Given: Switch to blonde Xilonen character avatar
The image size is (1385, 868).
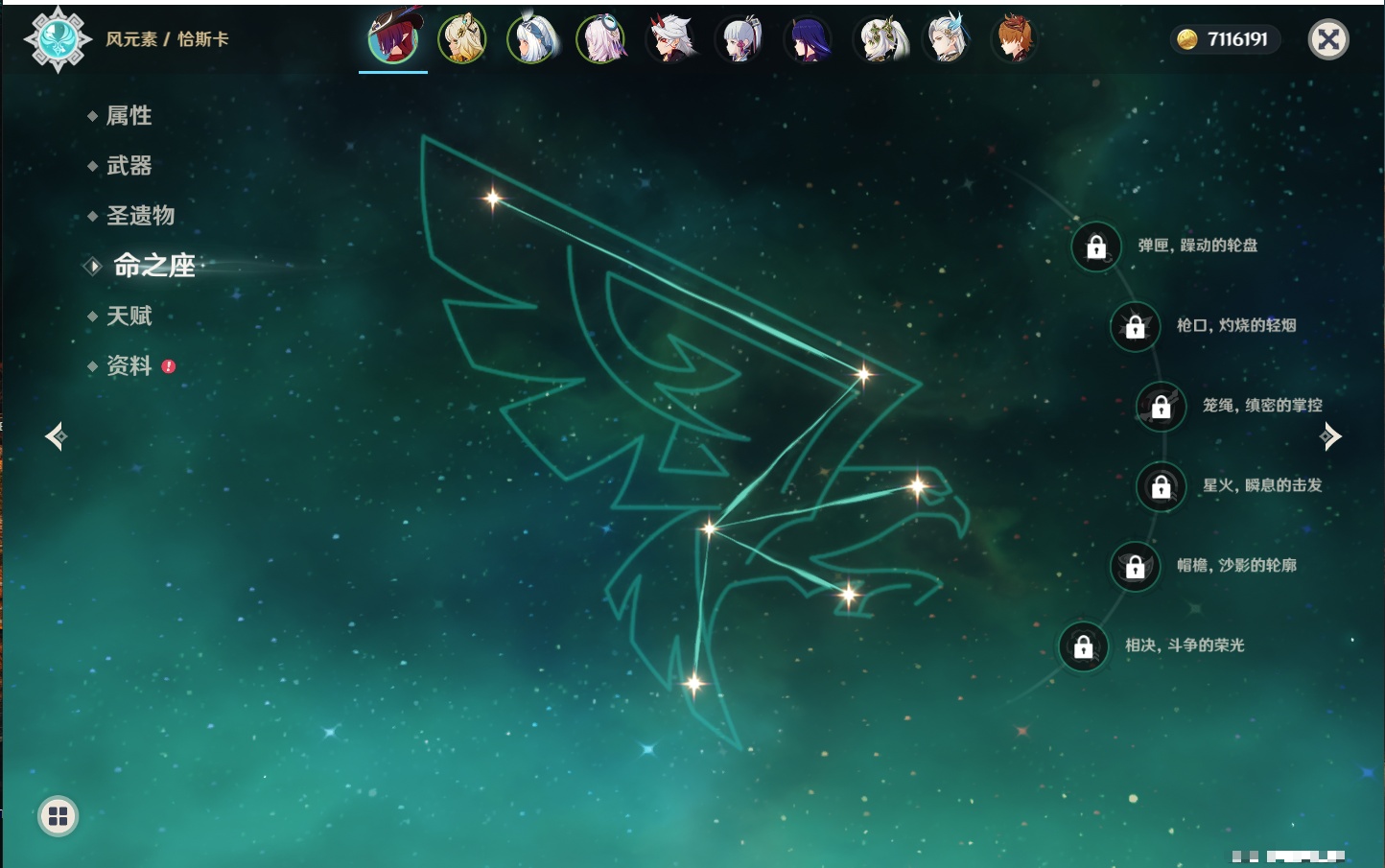Looking at the screenshot, I should click(x=462, y=39).
